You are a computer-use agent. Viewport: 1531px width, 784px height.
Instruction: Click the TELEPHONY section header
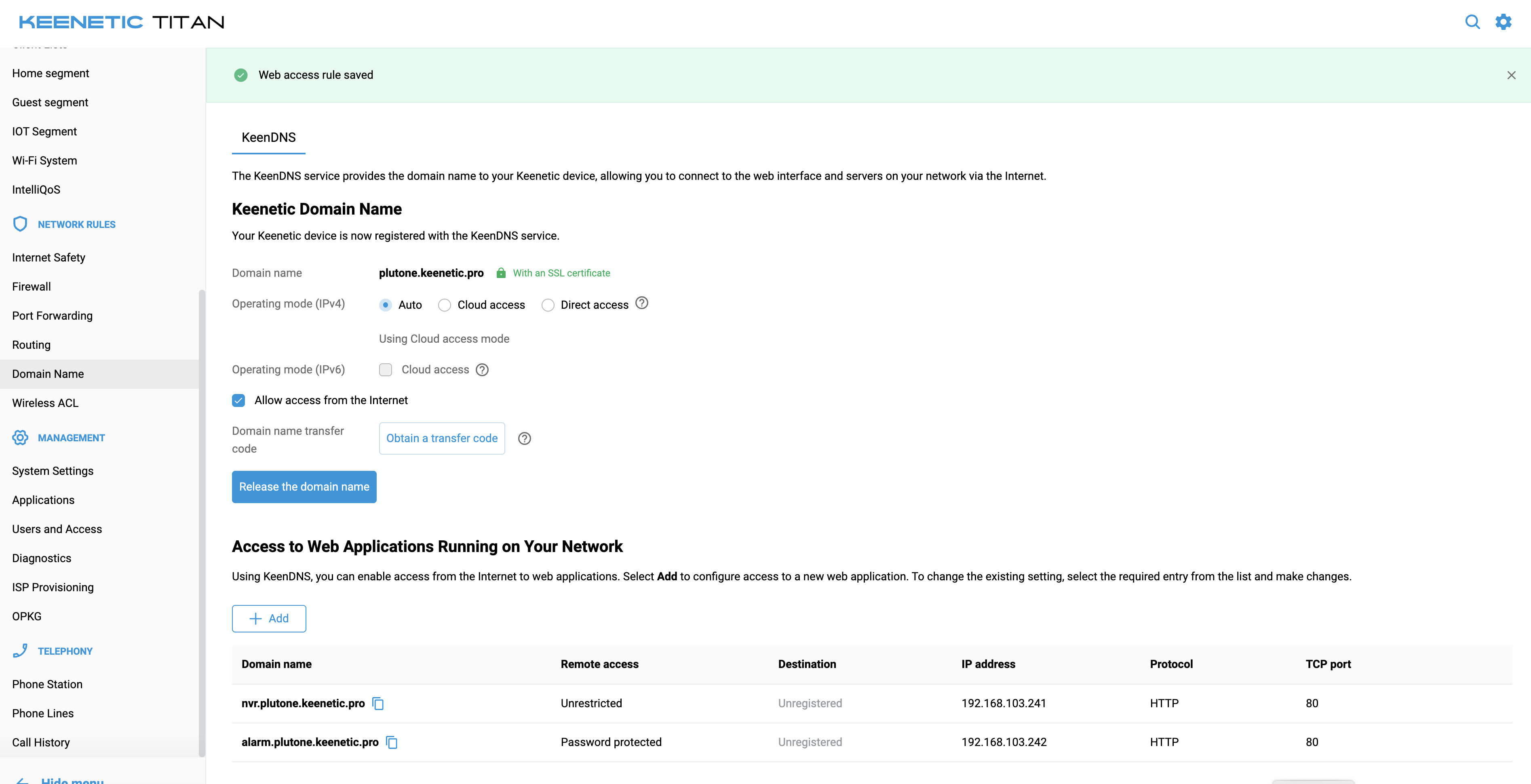tap(65, 651)
